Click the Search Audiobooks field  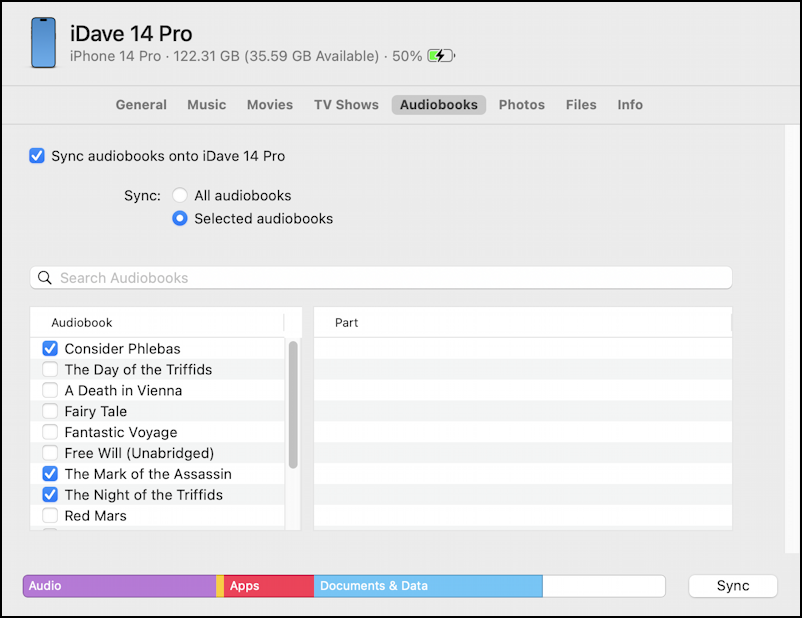(381, 278)
